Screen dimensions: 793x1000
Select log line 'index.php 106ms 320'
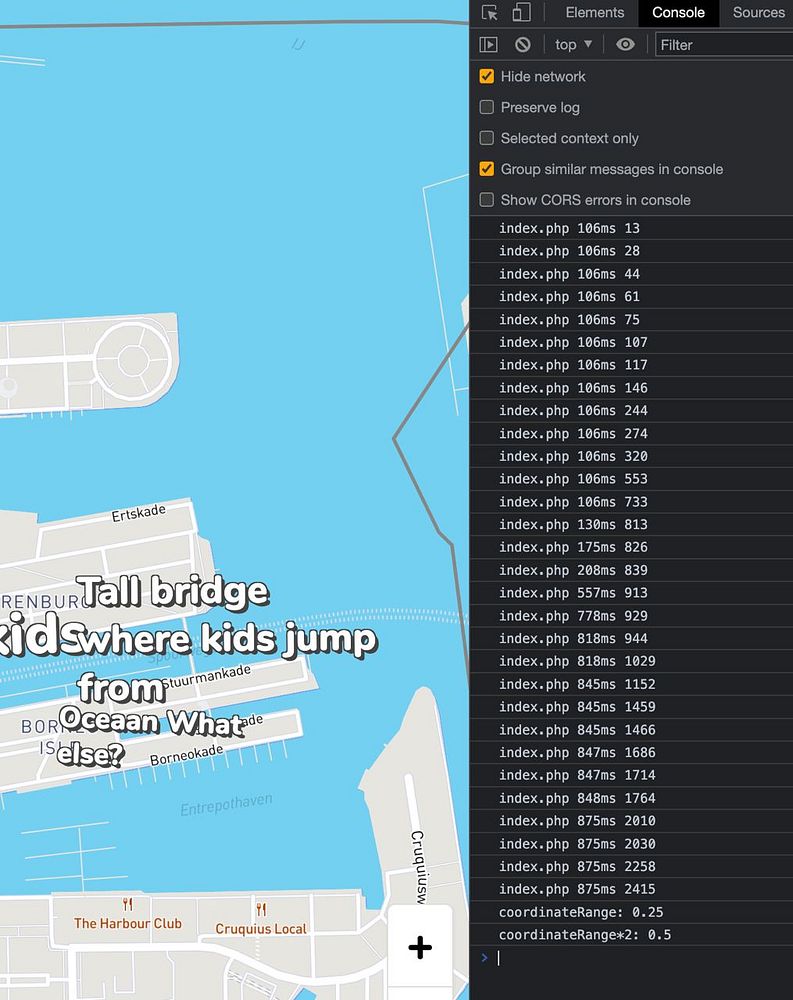tap(632, 456)
